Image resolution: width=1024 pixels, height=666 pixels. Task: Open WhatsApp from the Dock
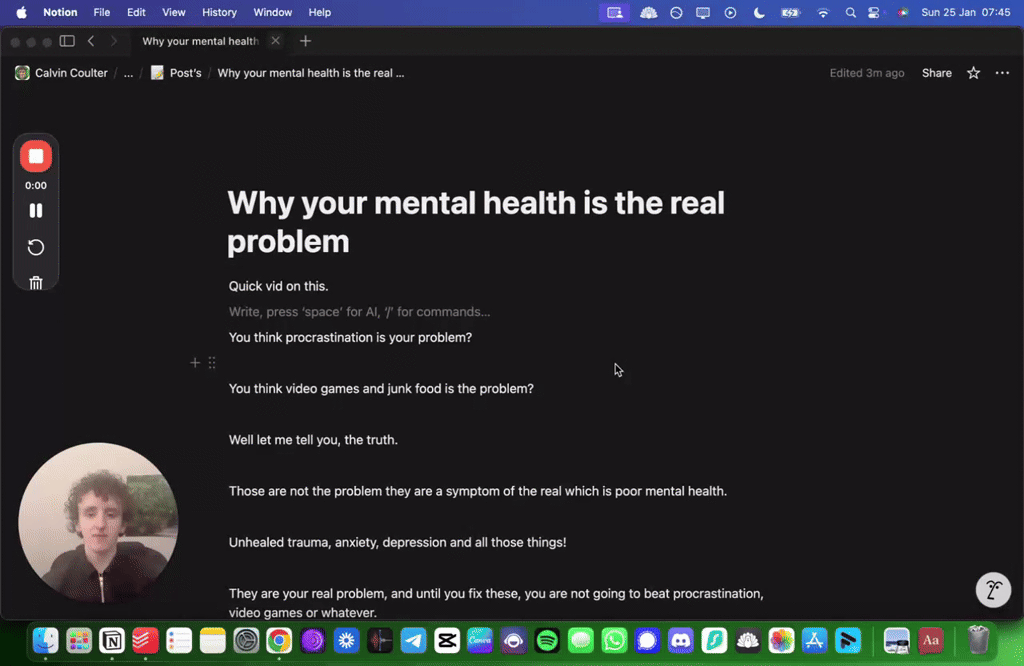(614, 641)
